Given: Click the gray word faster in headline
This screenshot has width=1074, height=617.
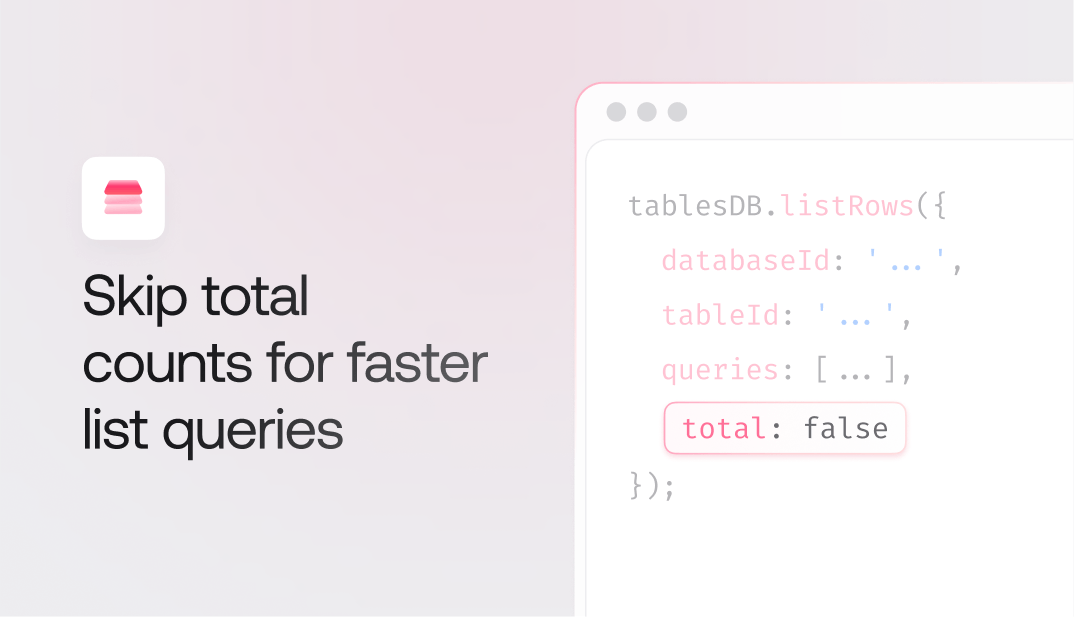Looking at the screenshot, I should [x=417, y=363].
